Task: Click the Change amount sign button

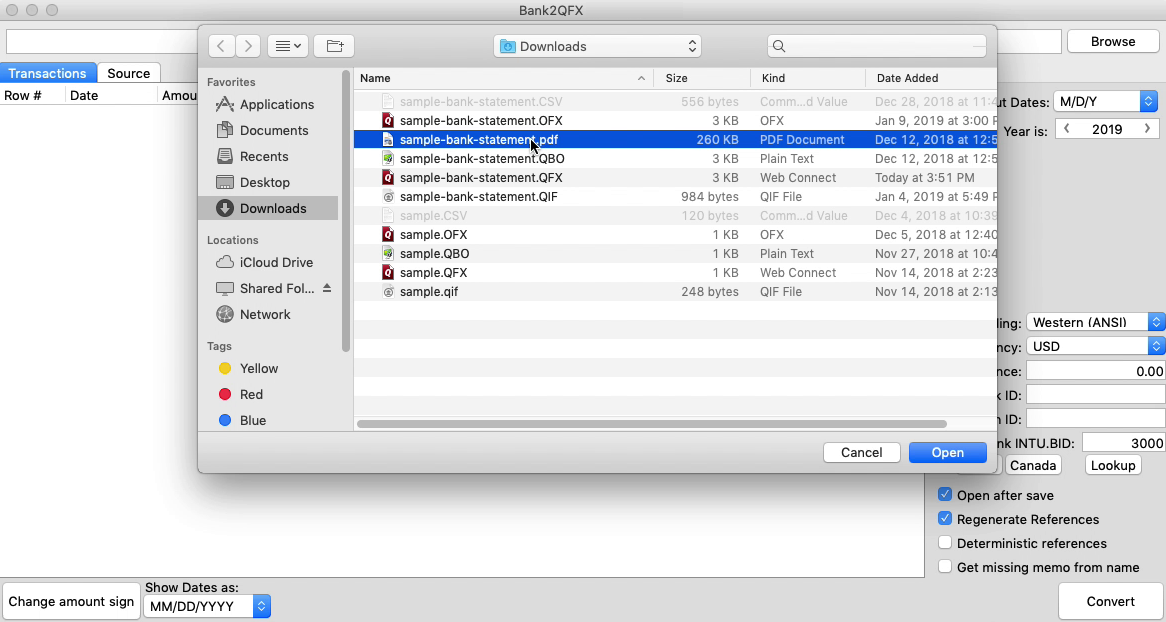Action: (71, 601)
